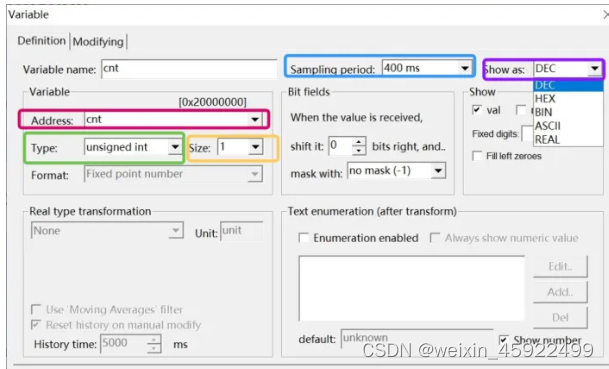Choose ASCII in the Show as list
Image resolution: width=609 pixels, height=369 pixels.
pos(568,126)
